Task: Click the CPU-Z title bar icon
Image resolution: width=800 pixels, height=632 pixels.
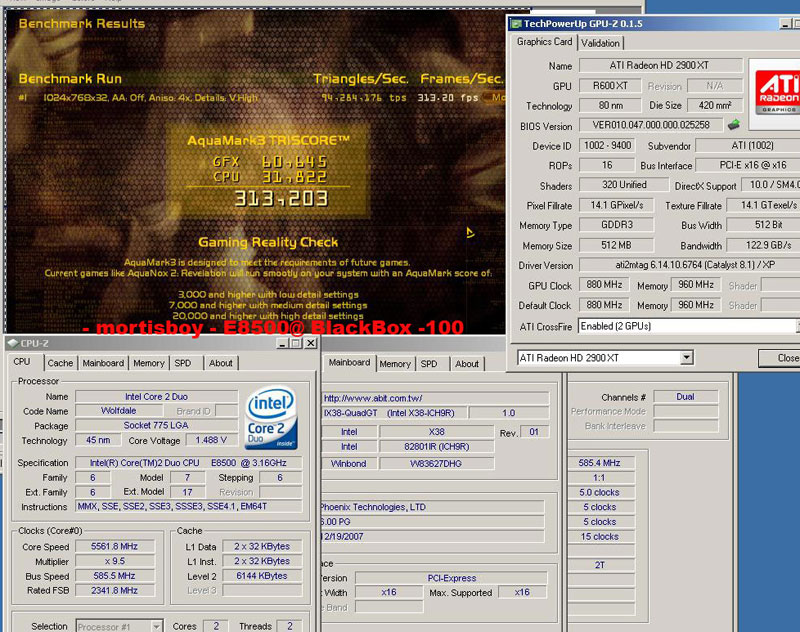Action: [x=13, y=343]
